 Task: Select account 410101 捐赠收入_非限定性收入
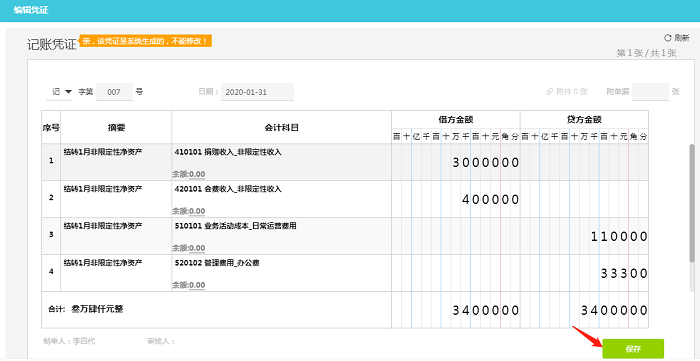228,152
